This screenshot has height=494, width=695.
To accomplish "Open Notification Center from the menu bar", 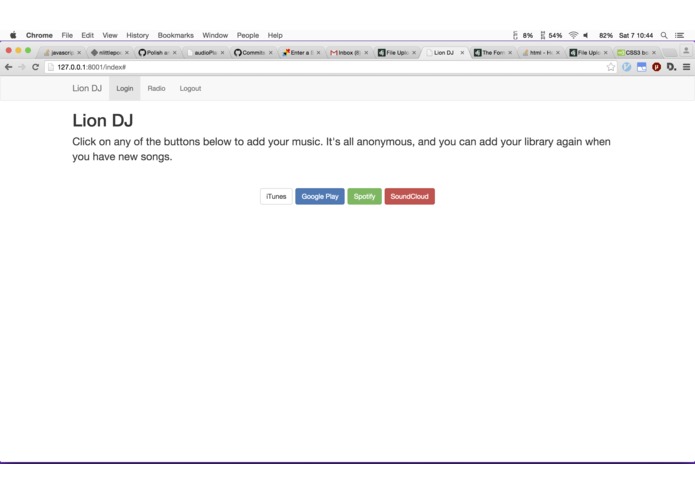I will pyautogui.click(x=679, y=35).
